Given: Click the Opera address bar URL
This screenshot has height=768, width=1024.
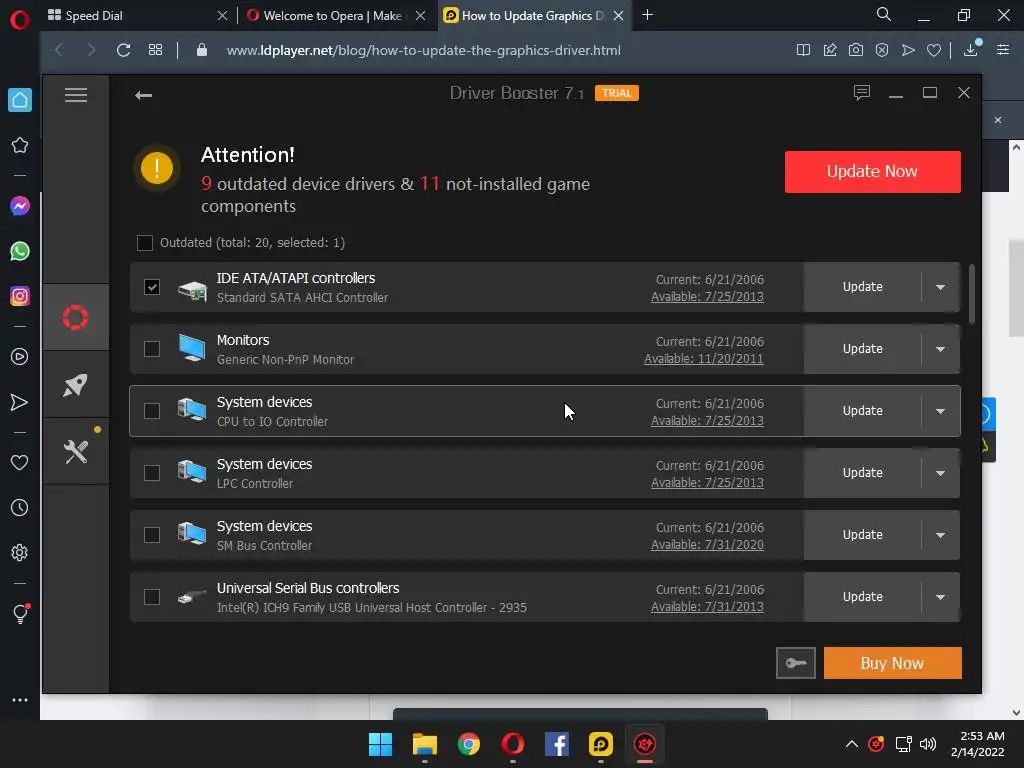Looking at the screenshot, I should coord(423,50).
